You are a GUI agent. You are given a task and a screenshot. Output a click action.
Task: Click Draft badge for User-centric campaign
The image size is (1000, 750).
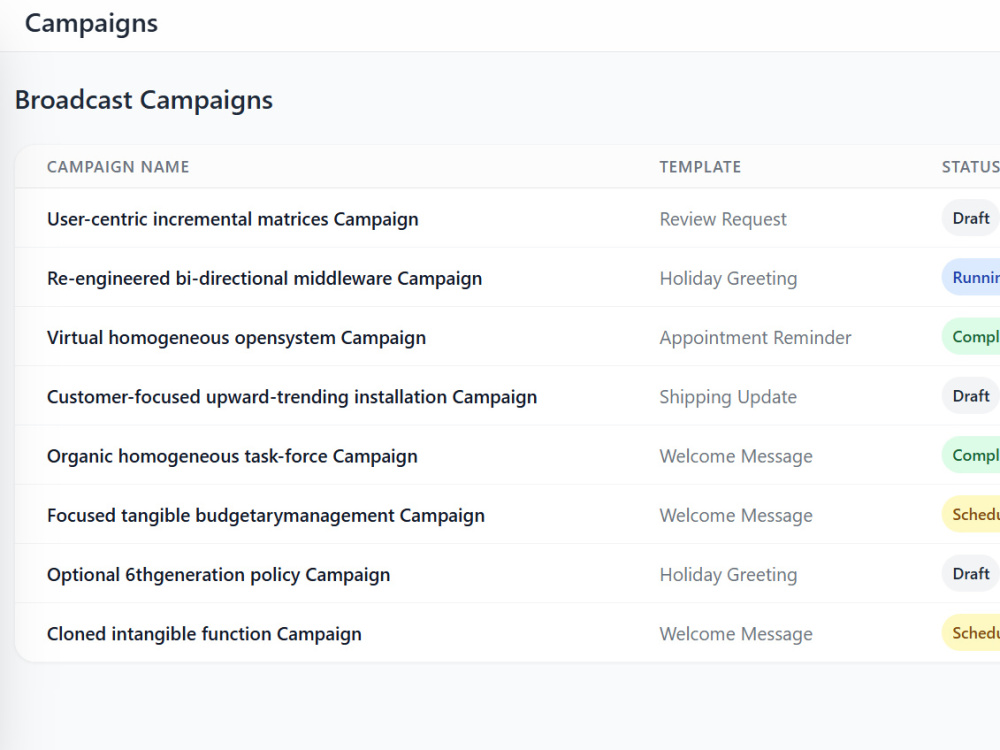tap(971, 218)
